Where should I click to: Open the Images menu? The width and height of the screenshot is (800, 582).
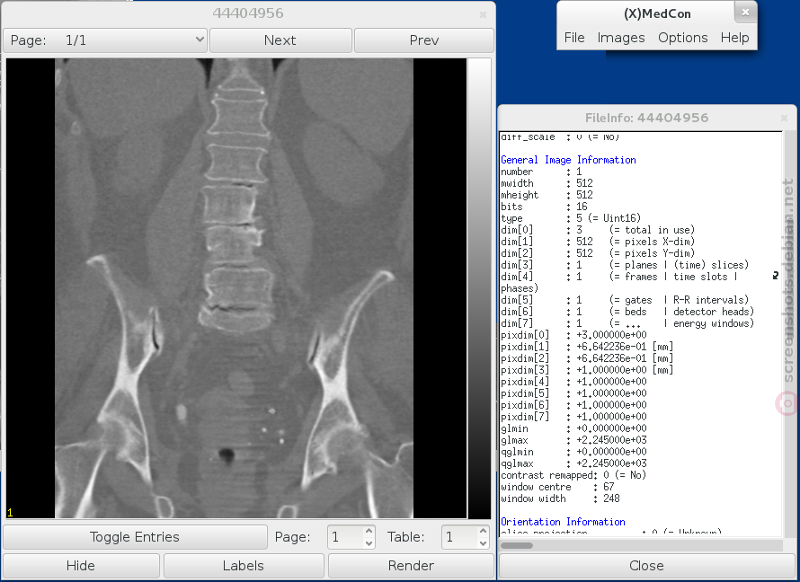click(x=621, y=38)
